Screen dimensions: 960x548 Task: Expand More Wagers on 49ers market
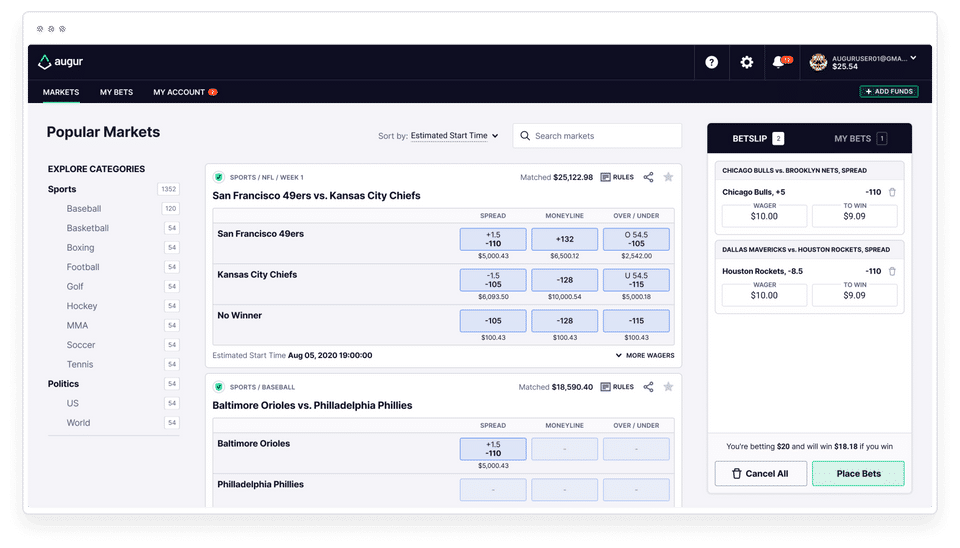(x=645, y=355)
